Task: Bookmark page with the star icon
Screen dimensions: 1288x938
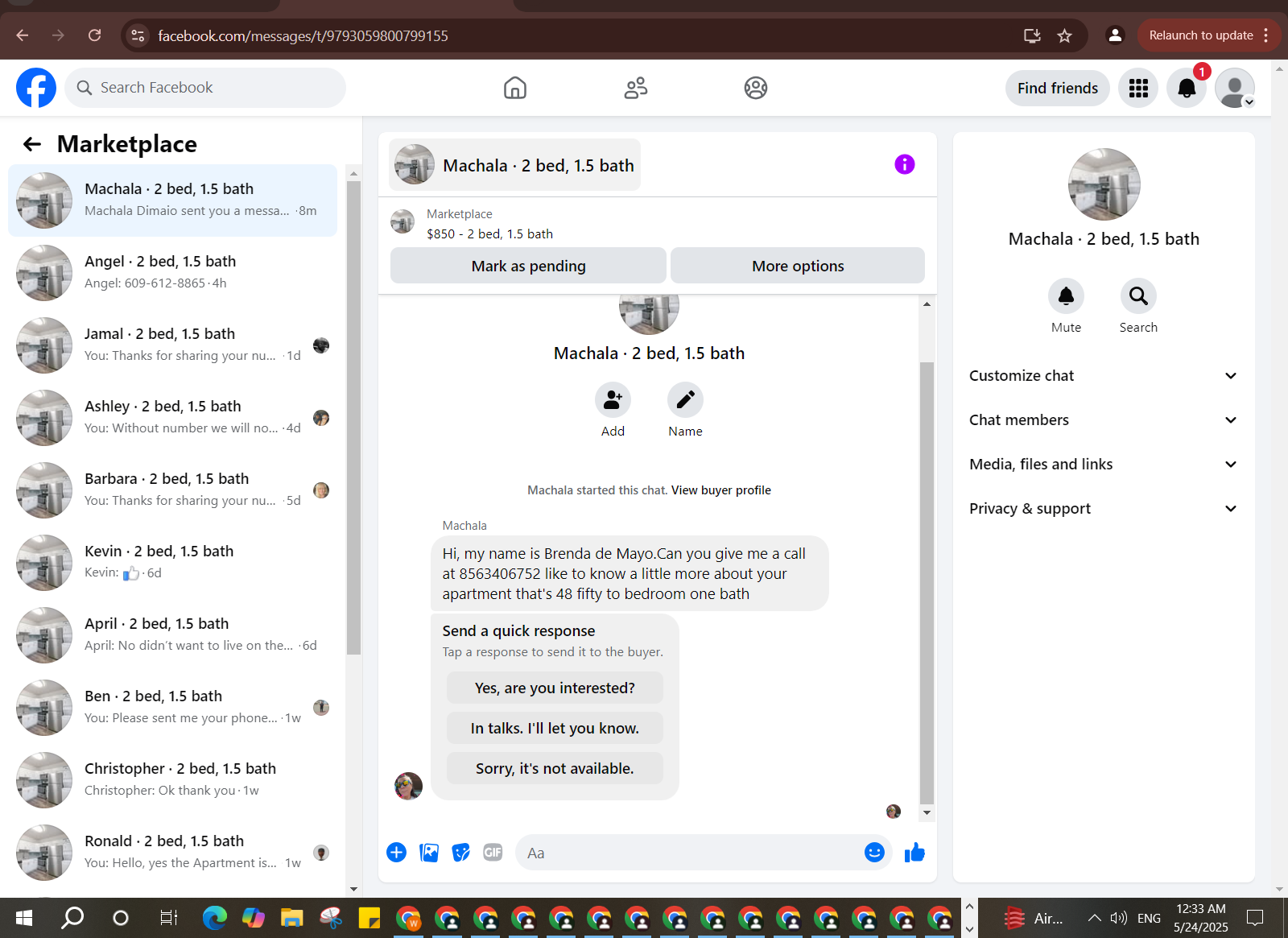Action: coord(1064,35)
